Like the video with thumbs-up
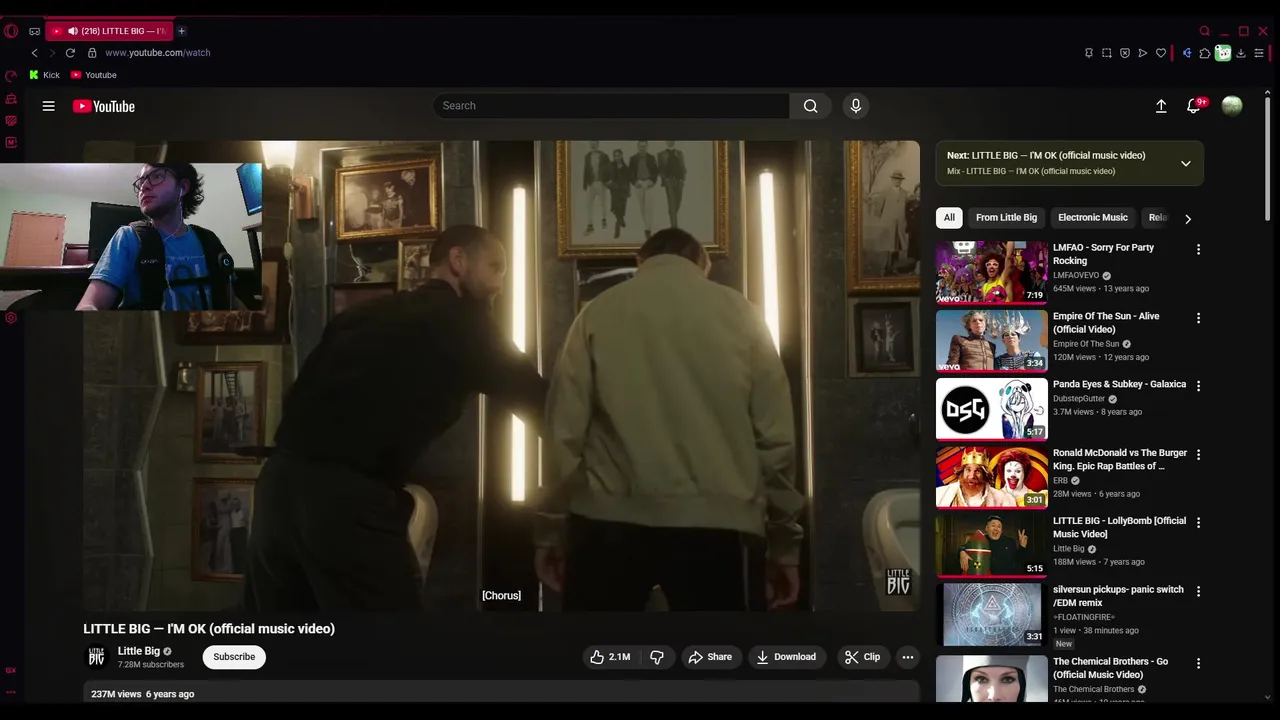The image size is (1280, 720). pos(610,657)
